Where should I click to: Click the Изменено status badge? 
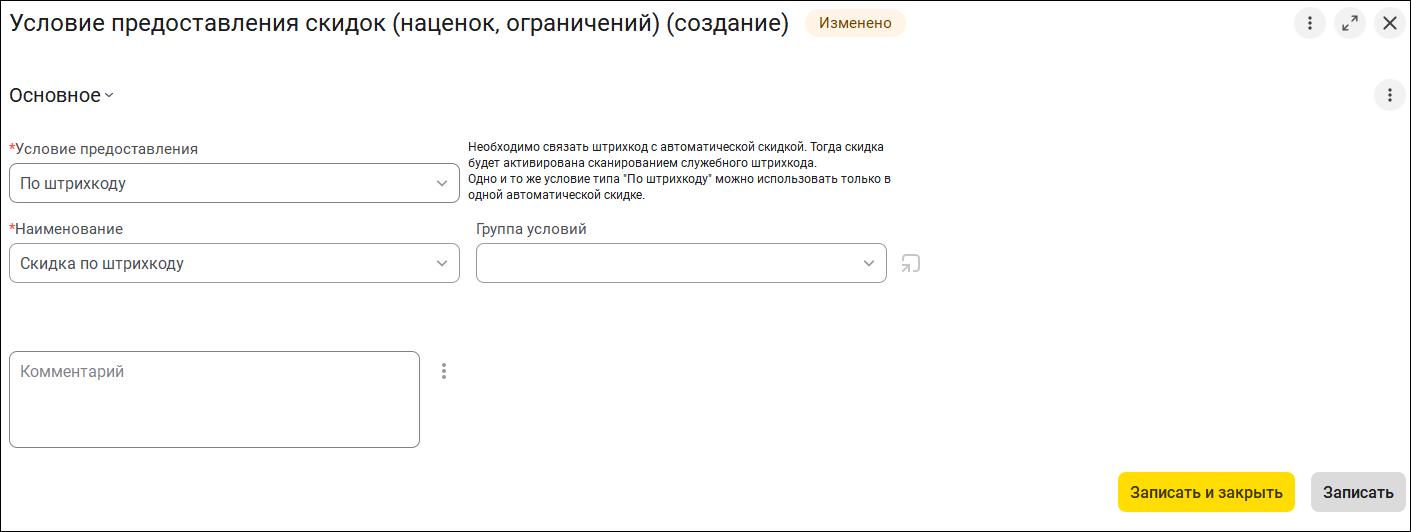(x=855, y=24)
